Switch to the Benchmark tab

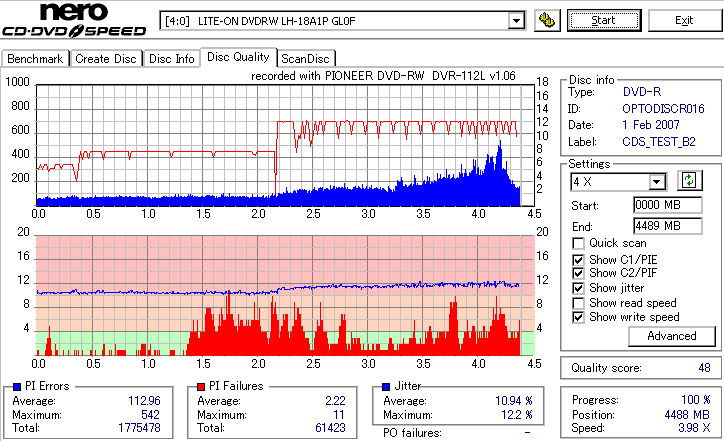(x=35, y=59)
